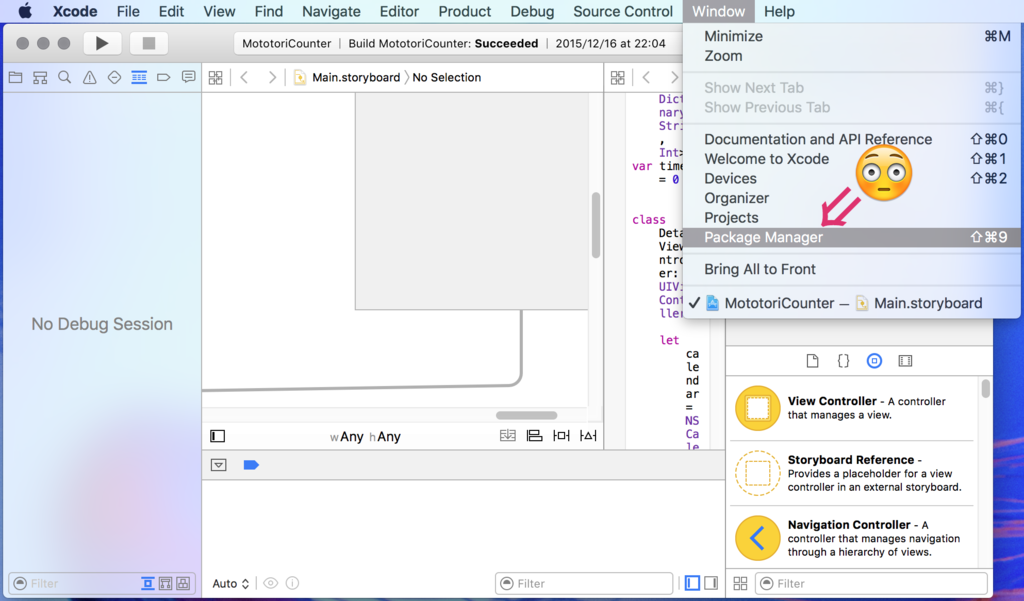Show the Debug navigator
The height and width of the screenshot is (601, 1024).
(139, 78)
